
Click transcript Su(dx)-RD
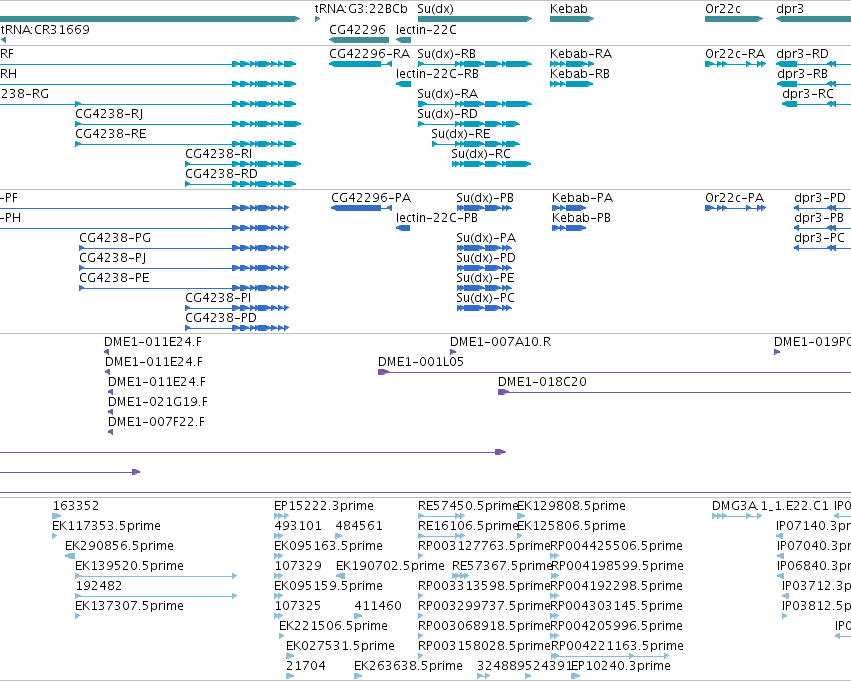coord(447,114)
